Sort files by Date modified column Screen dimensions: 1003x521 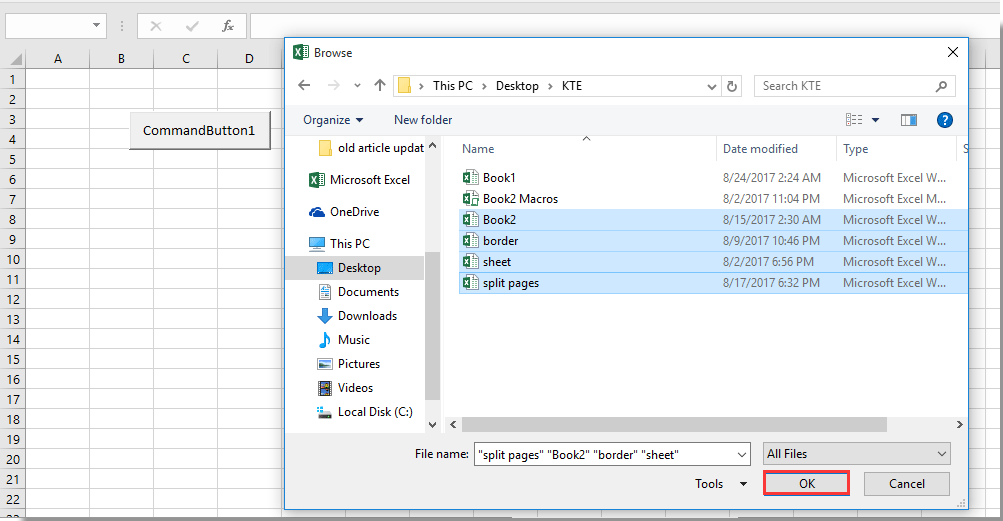click(x=760, y=149)
